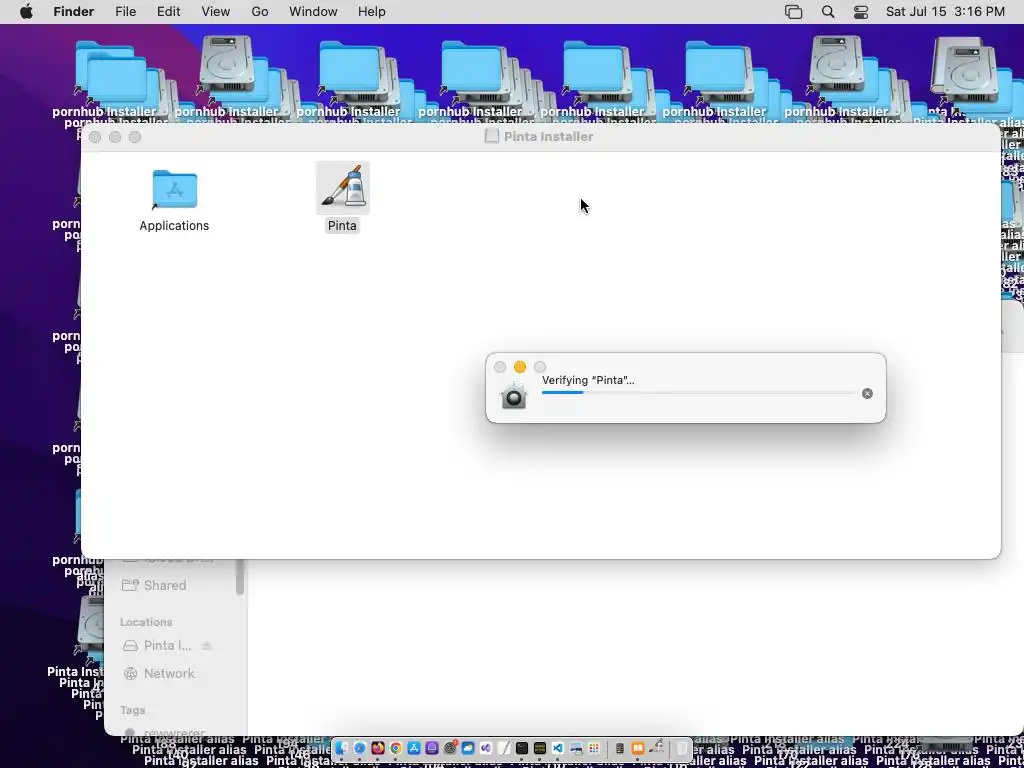The height and width of the screenshot is (768, 1024).
Task: Select Shared in background Finder sidebar
Action: pos(165,585)
